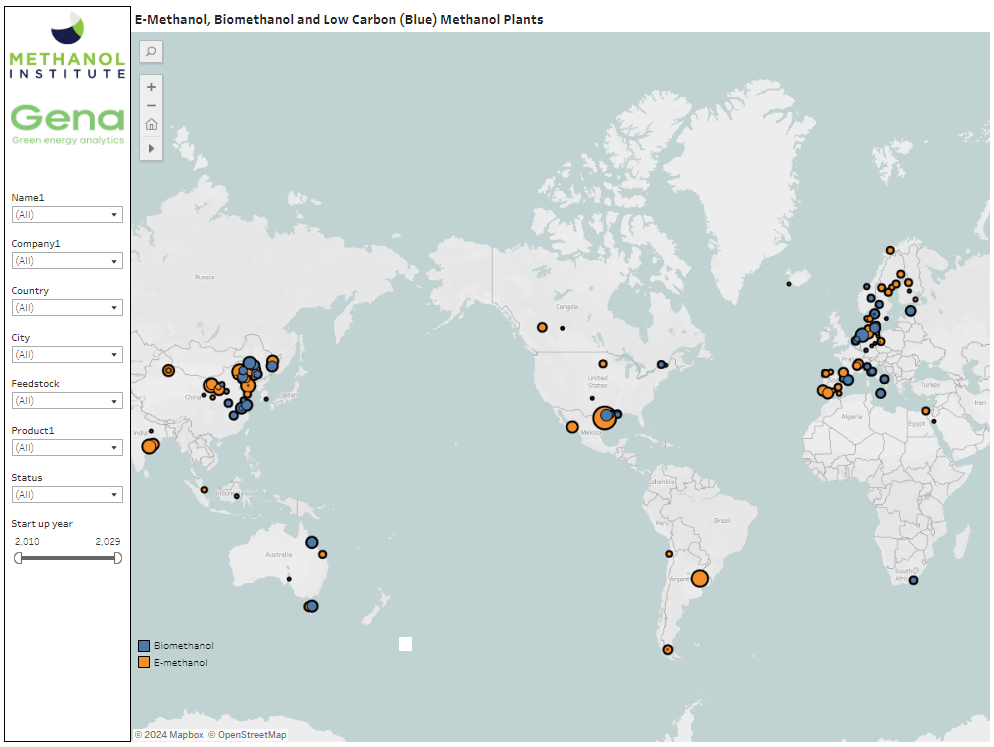The width and height of the screenshot is (994, 747).
Task: Open the Product1 filter dropdown
Action: point(67,448)
